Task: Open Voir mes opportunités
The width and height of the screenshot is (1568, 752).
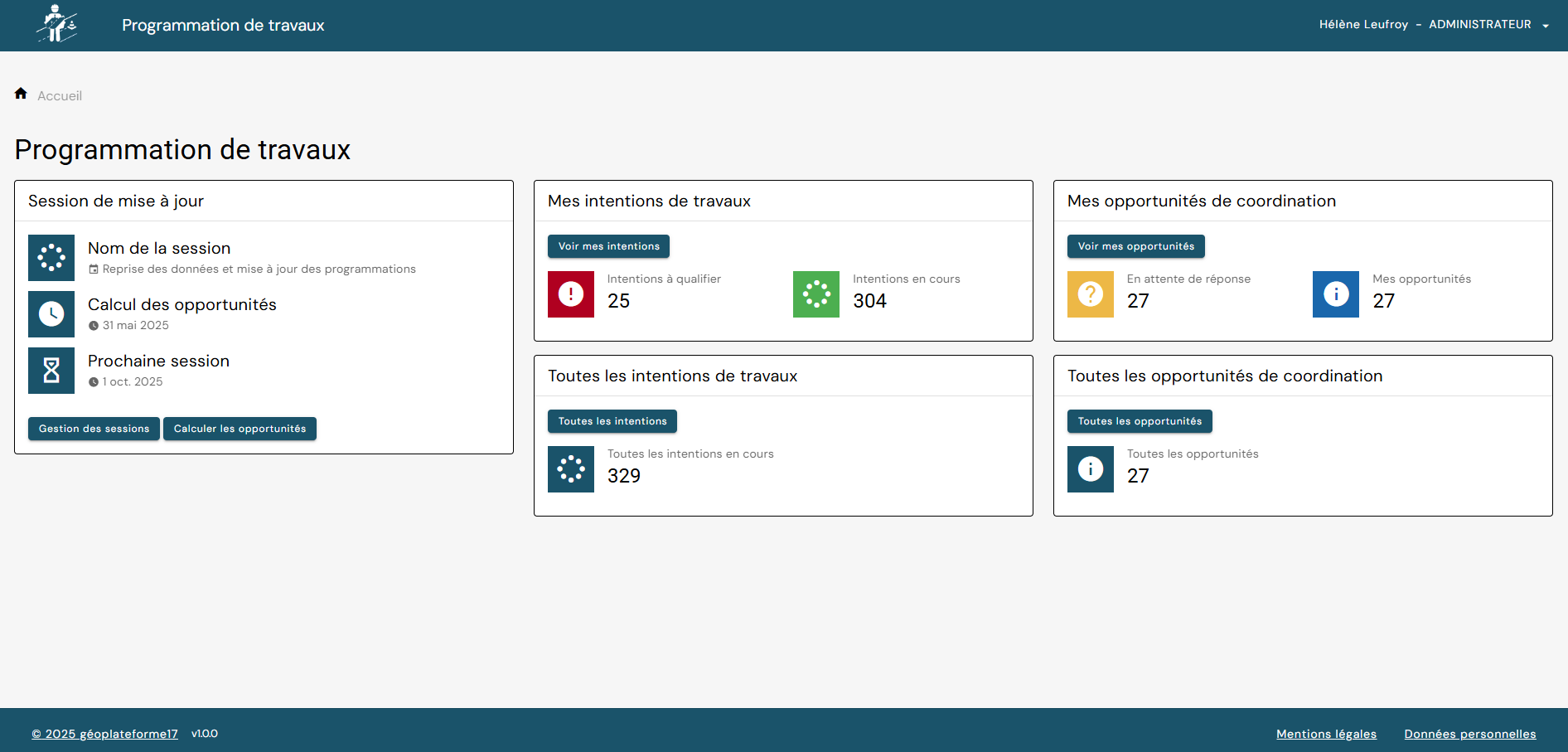Action: [x=1135, y=246]
